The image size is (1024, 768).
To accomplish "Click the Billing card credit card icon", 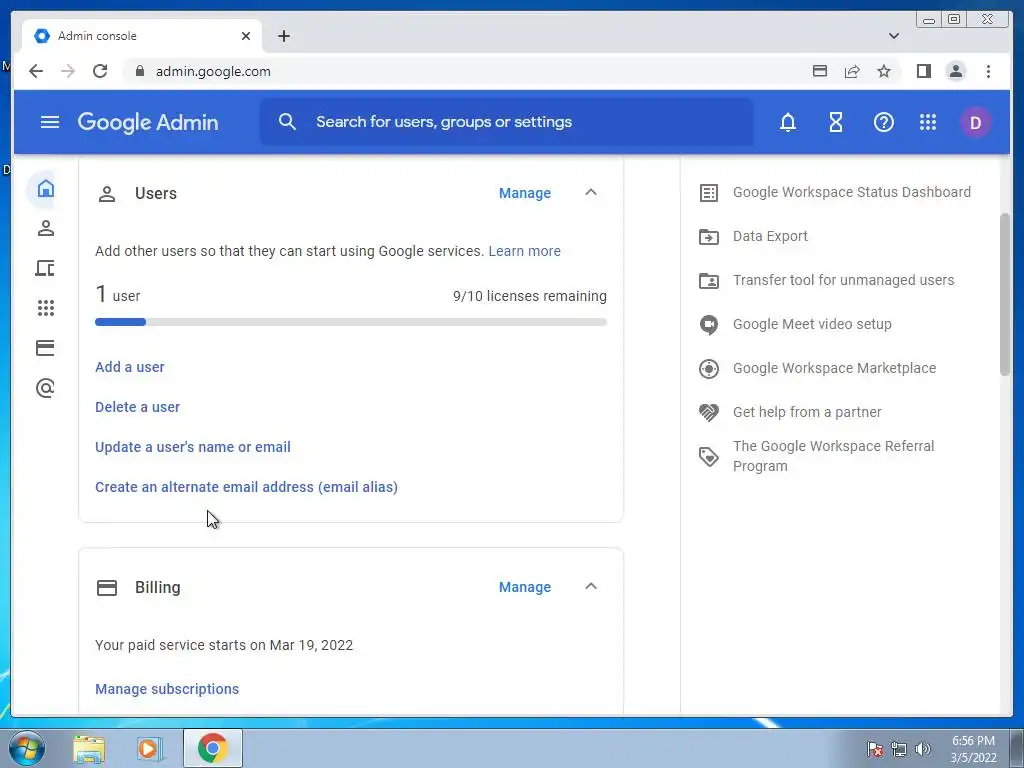I will tap(107, 588).
